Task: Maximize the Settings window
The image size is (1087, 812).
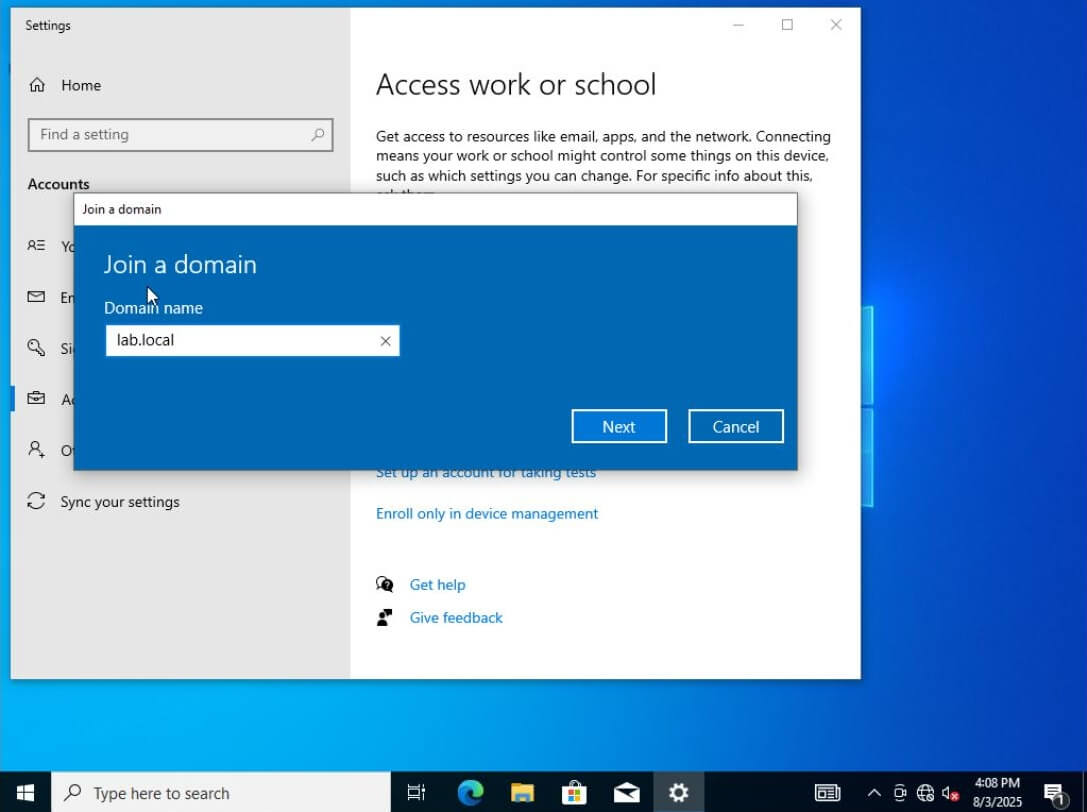Action: (787, 25)
